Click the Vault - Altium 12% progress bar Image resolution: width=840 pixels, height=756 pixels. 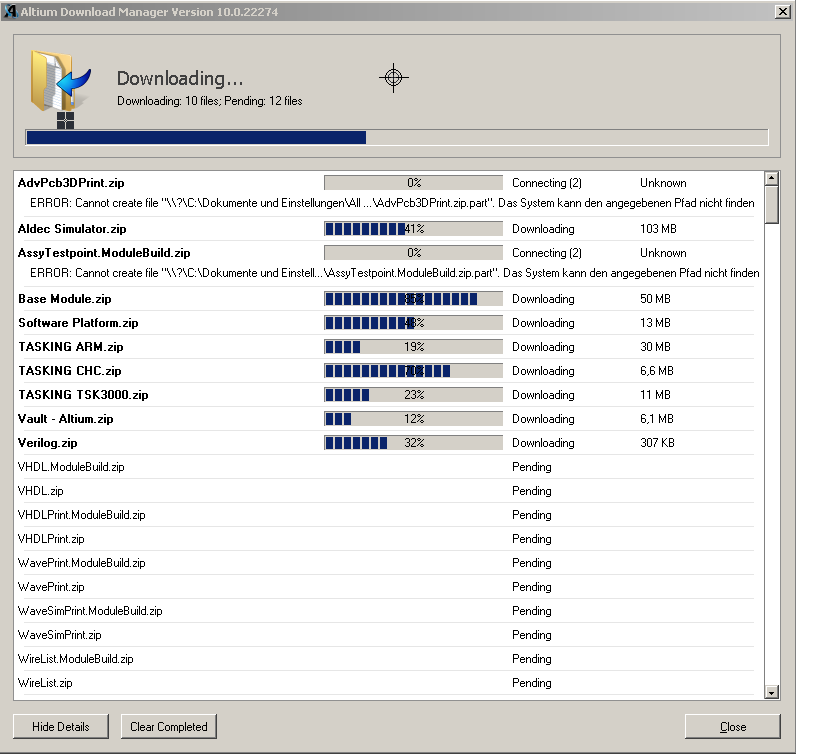(414, 419)
